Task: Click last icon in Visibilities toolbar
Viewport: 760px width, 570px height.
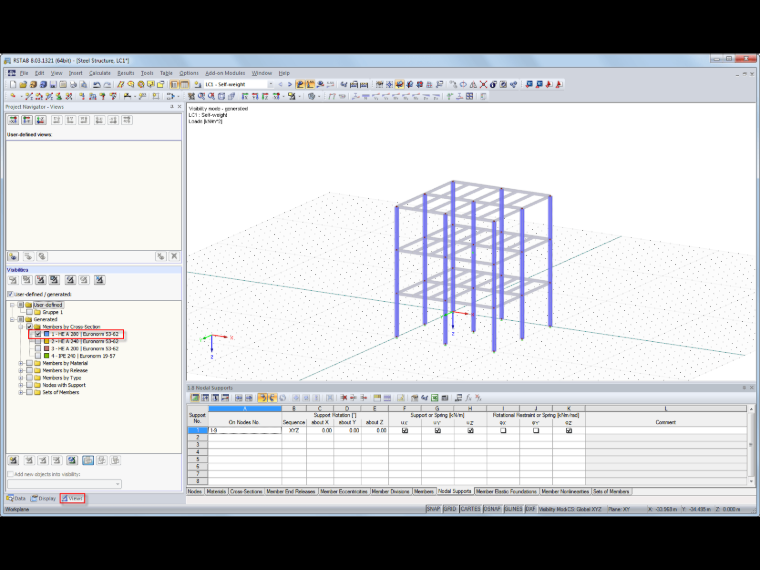Action: point(99,280)
